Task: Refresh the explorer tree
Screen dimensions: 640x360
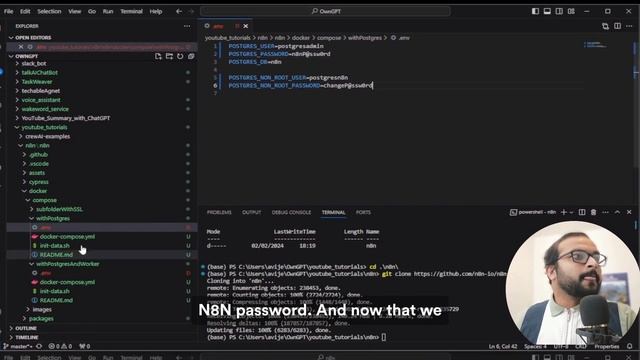Action: pyautogui.click(x=180, y=56)
